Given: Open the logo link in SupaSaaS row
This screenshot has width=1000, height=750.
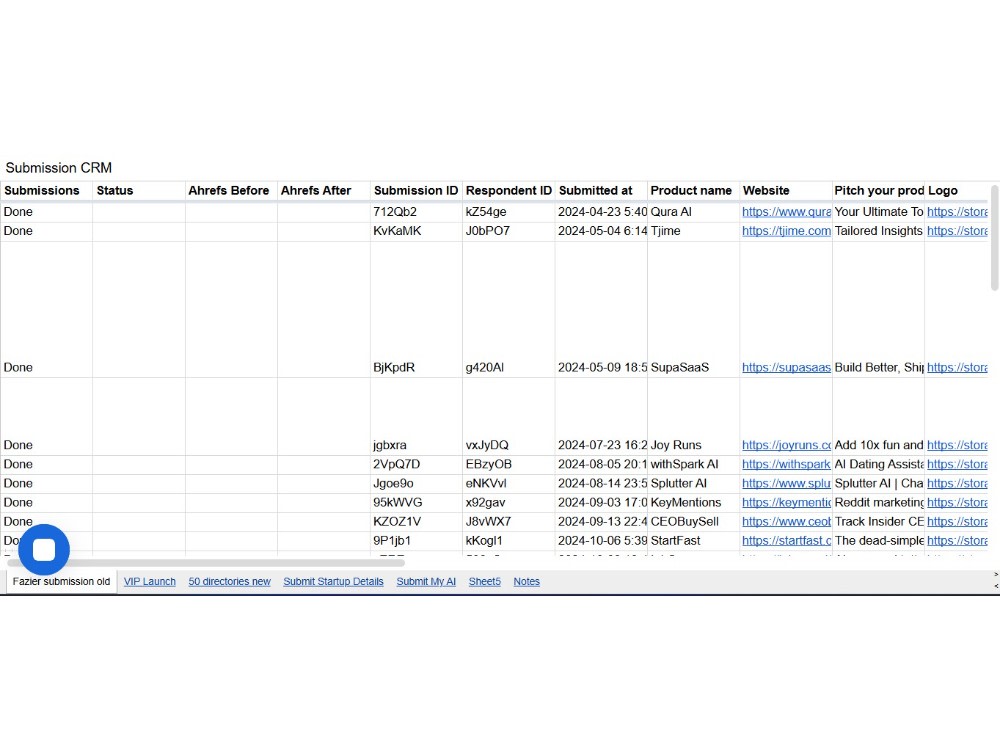Looking at the screenshot, I should [x=957, y=367].
